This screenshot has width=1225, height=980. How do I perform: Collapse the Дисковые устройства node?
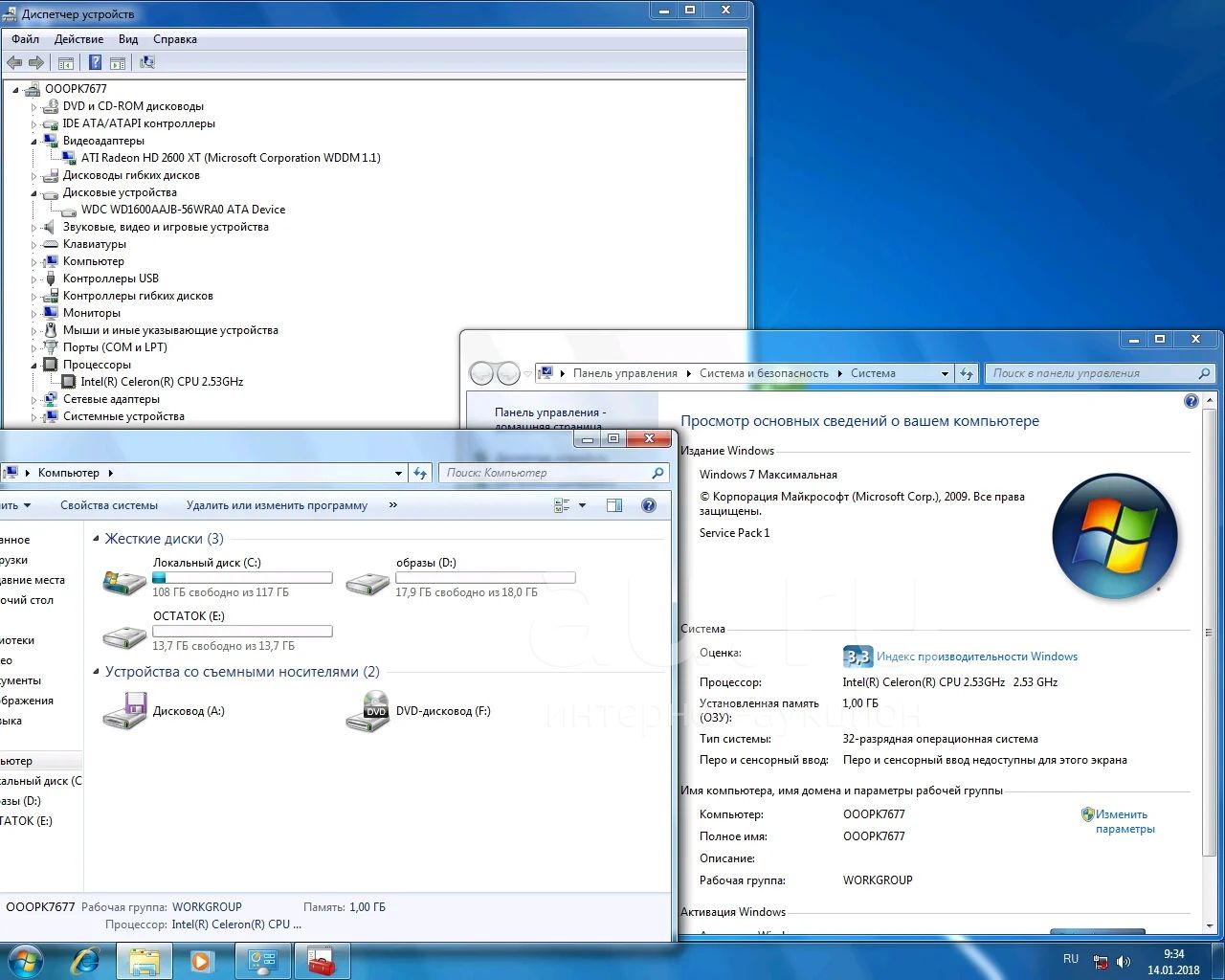[x=33, y=193]
